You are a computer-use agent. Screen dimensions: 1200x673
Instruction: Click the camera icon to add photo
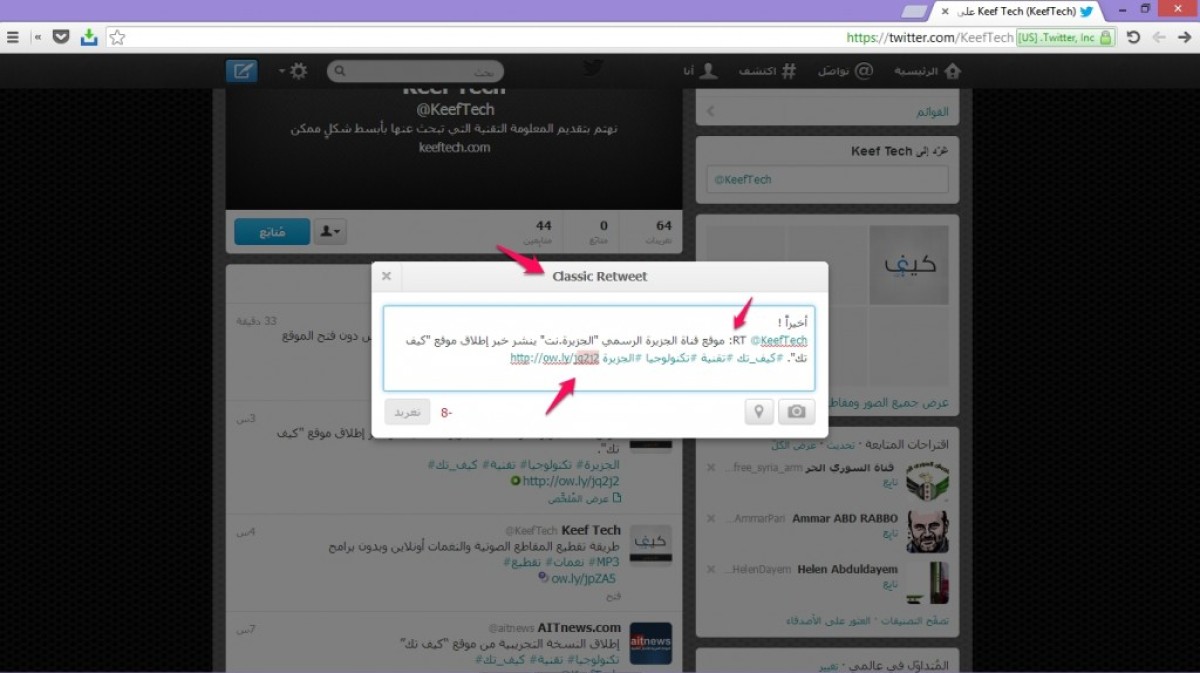click(x=796, y=412)
